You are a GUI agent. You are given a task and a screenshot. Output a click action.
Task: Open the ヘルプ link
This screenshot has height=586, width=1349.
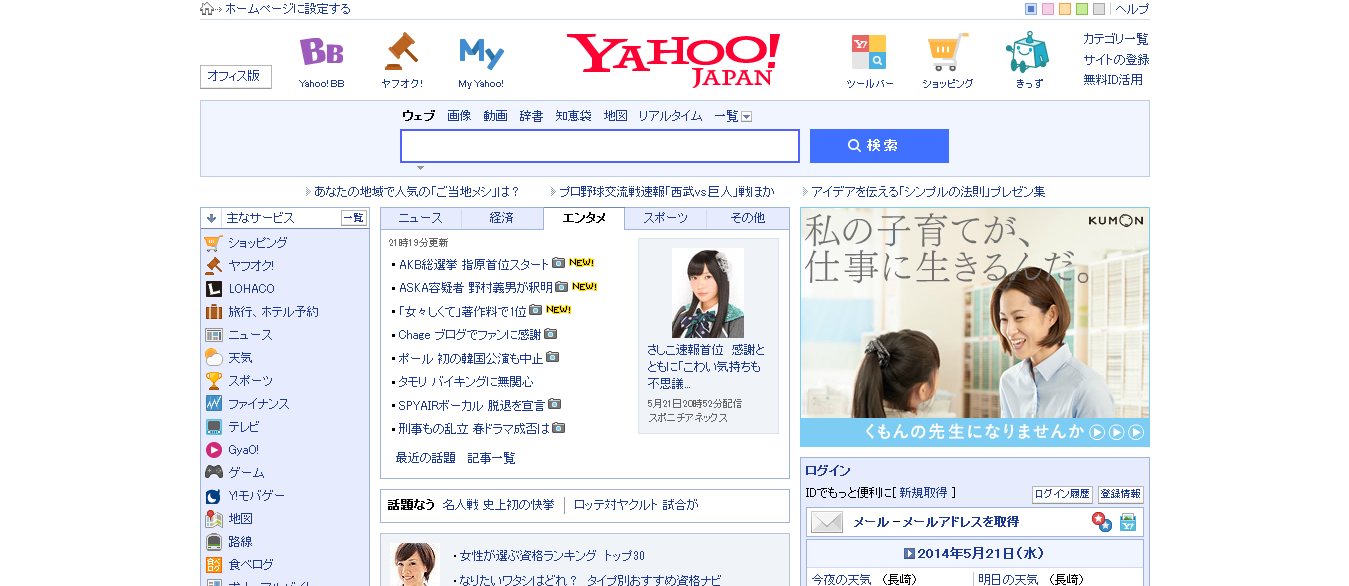(1132, 9)
